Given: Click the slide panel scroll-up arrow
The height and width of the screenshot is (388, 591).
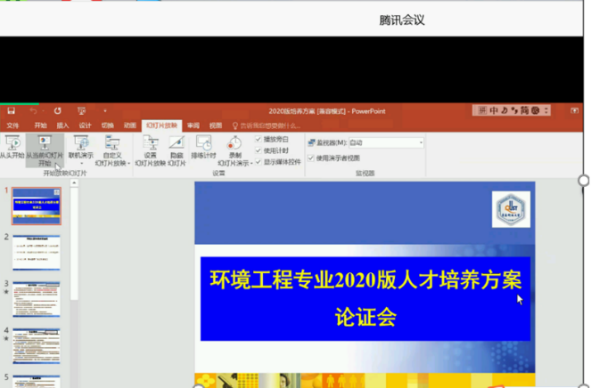Looking at the screenshot, I should 74,183.
